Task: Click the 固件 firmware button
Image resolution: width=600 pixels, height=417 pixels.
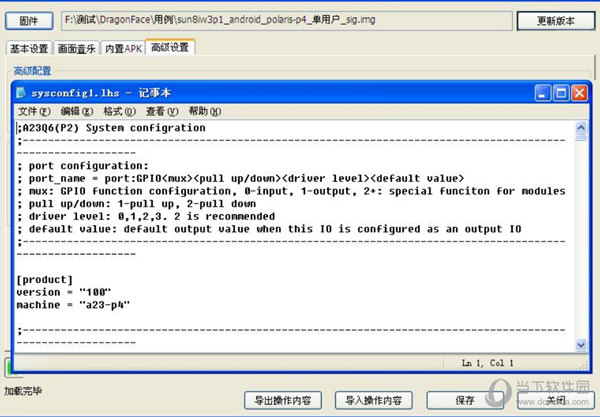Action: pyautogui.click(x=29, y=21)
